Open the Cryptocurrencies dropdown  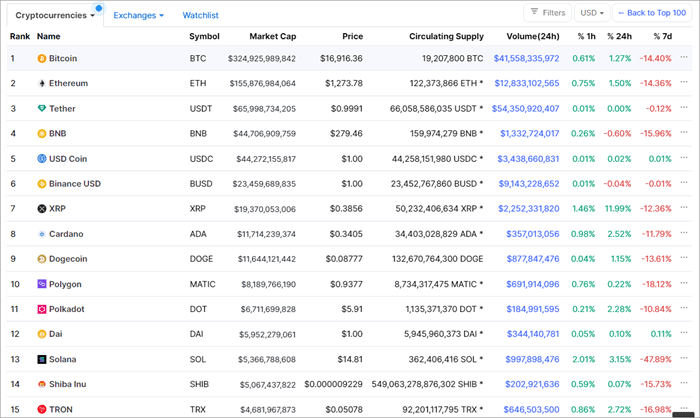click(x=55, y=15)
